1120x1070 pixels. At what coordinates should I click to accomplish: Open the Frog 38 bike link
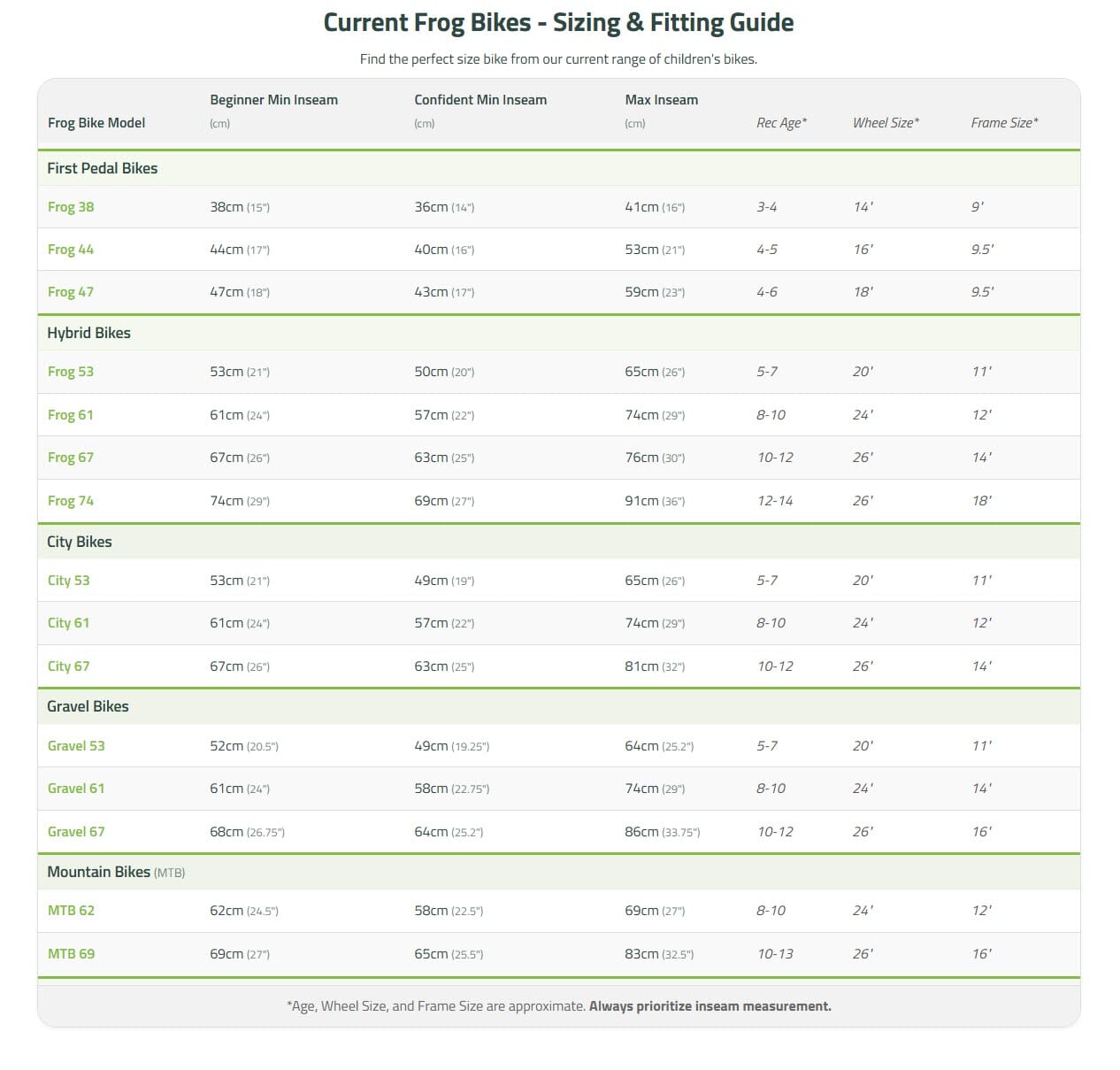pos(71,207)
